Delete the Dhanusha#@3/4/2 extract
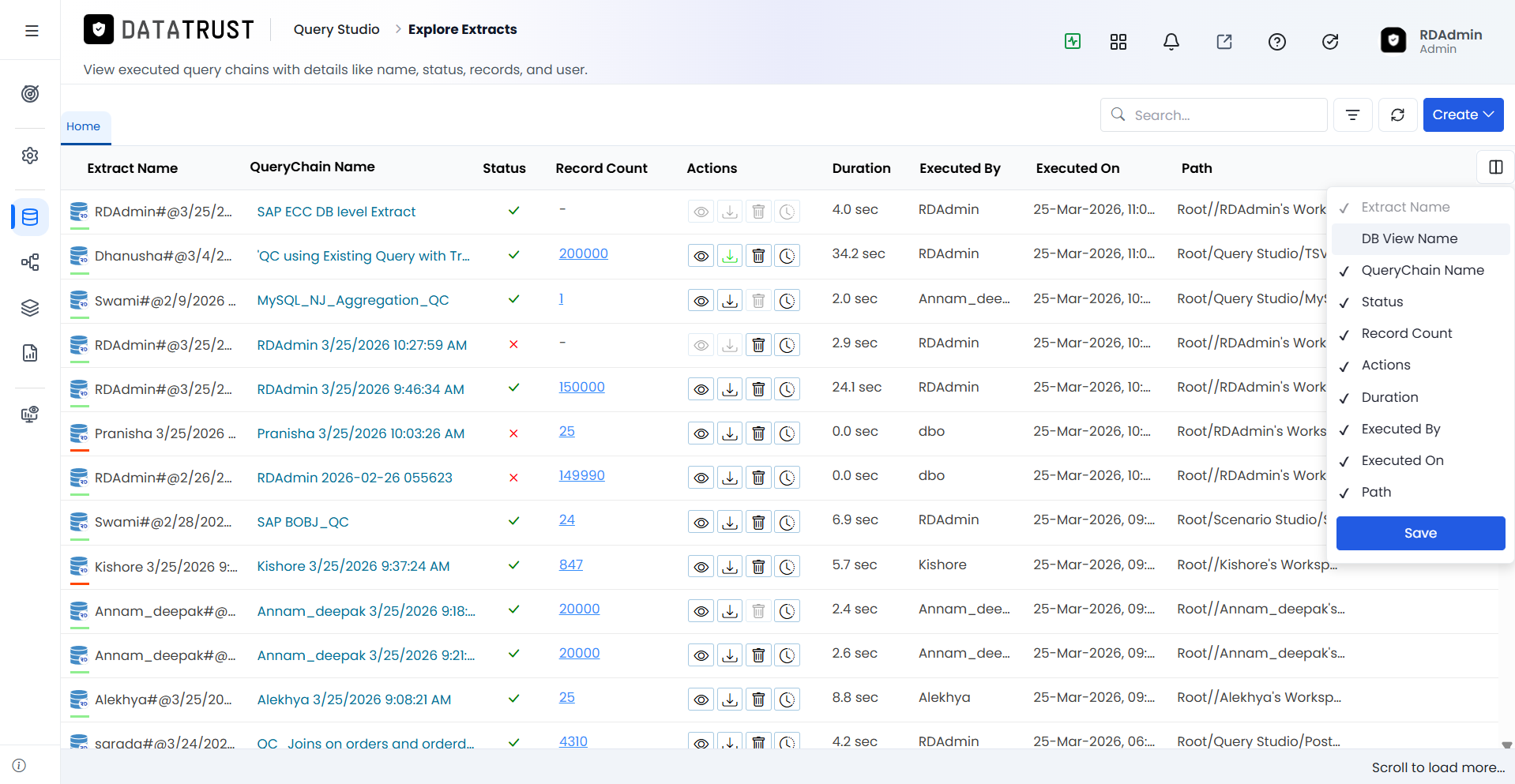Viewport: 1515px width, 784px height. tap(758, 256)
